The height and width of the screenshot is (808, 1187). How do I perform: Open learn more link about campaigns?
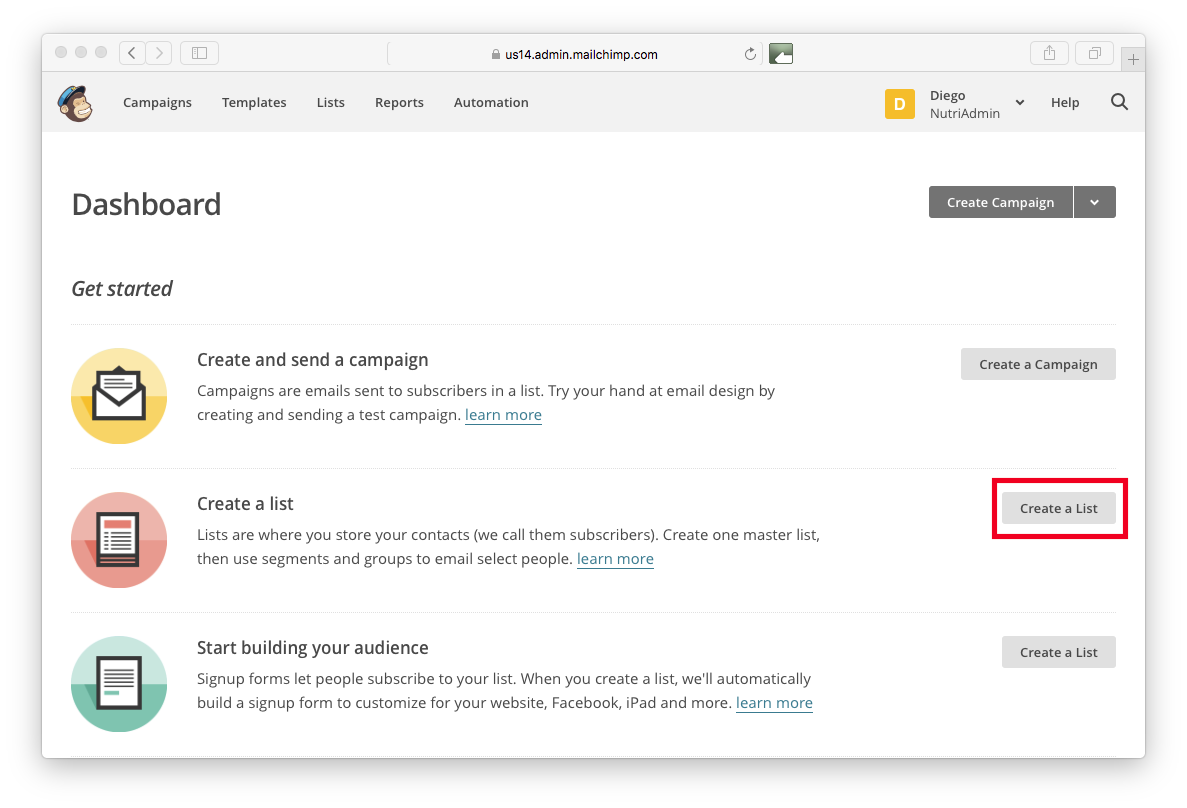tap(503, 415)
